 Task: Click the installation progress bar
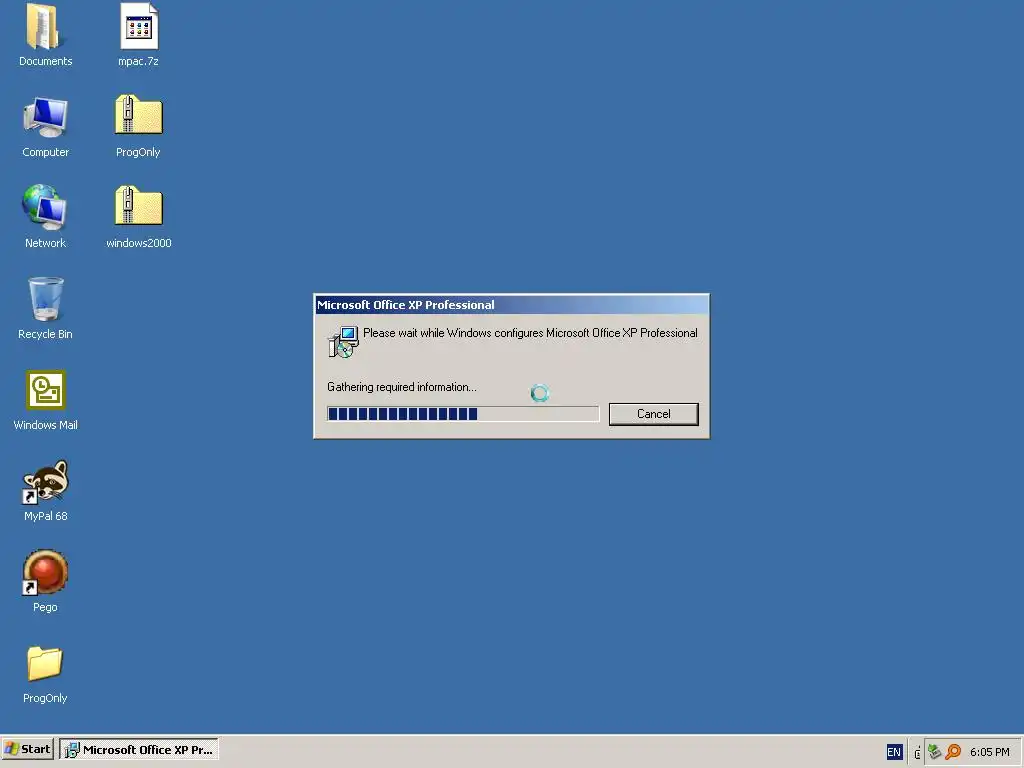tap(463, 413)
